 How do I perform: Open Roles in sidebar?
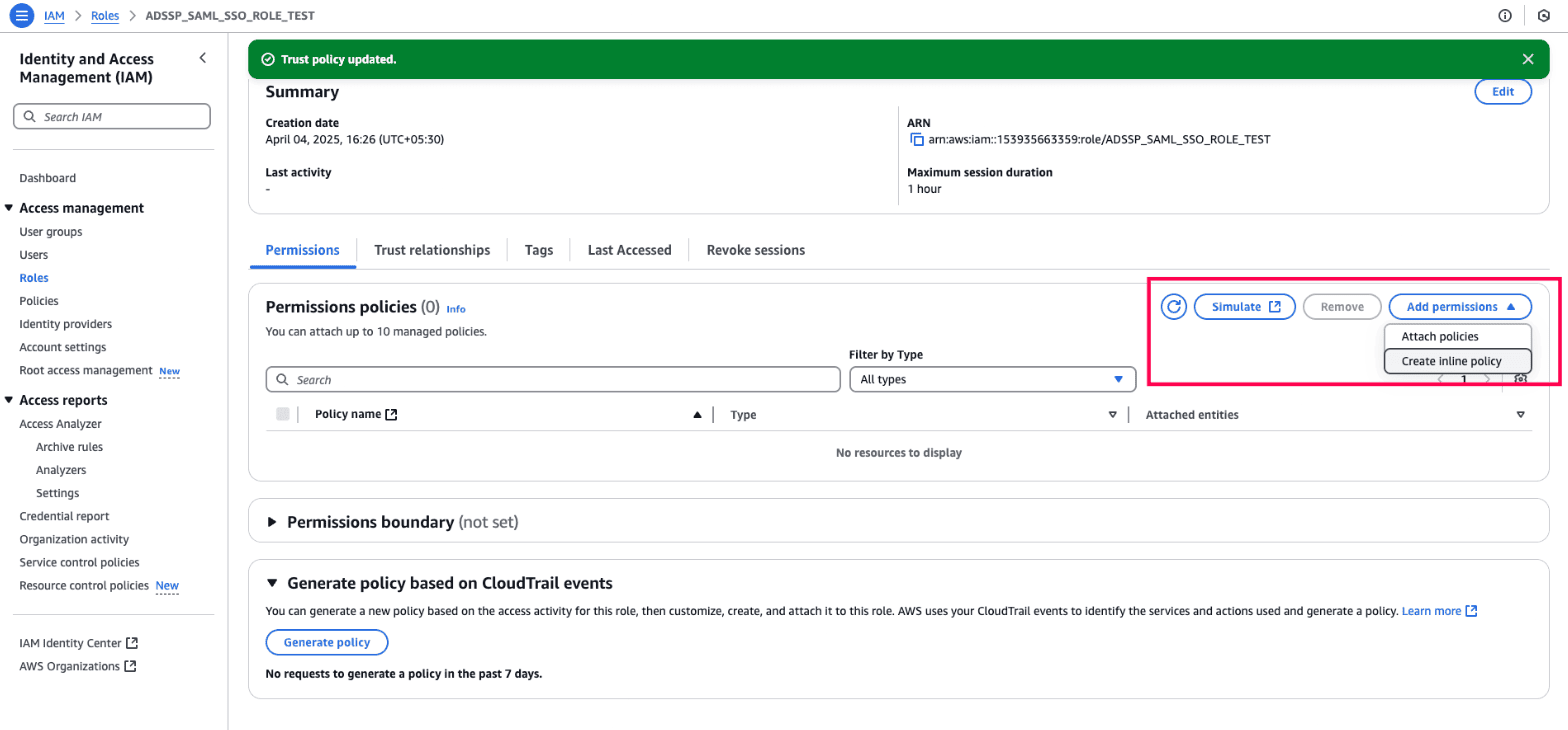[x=34, y=278]
